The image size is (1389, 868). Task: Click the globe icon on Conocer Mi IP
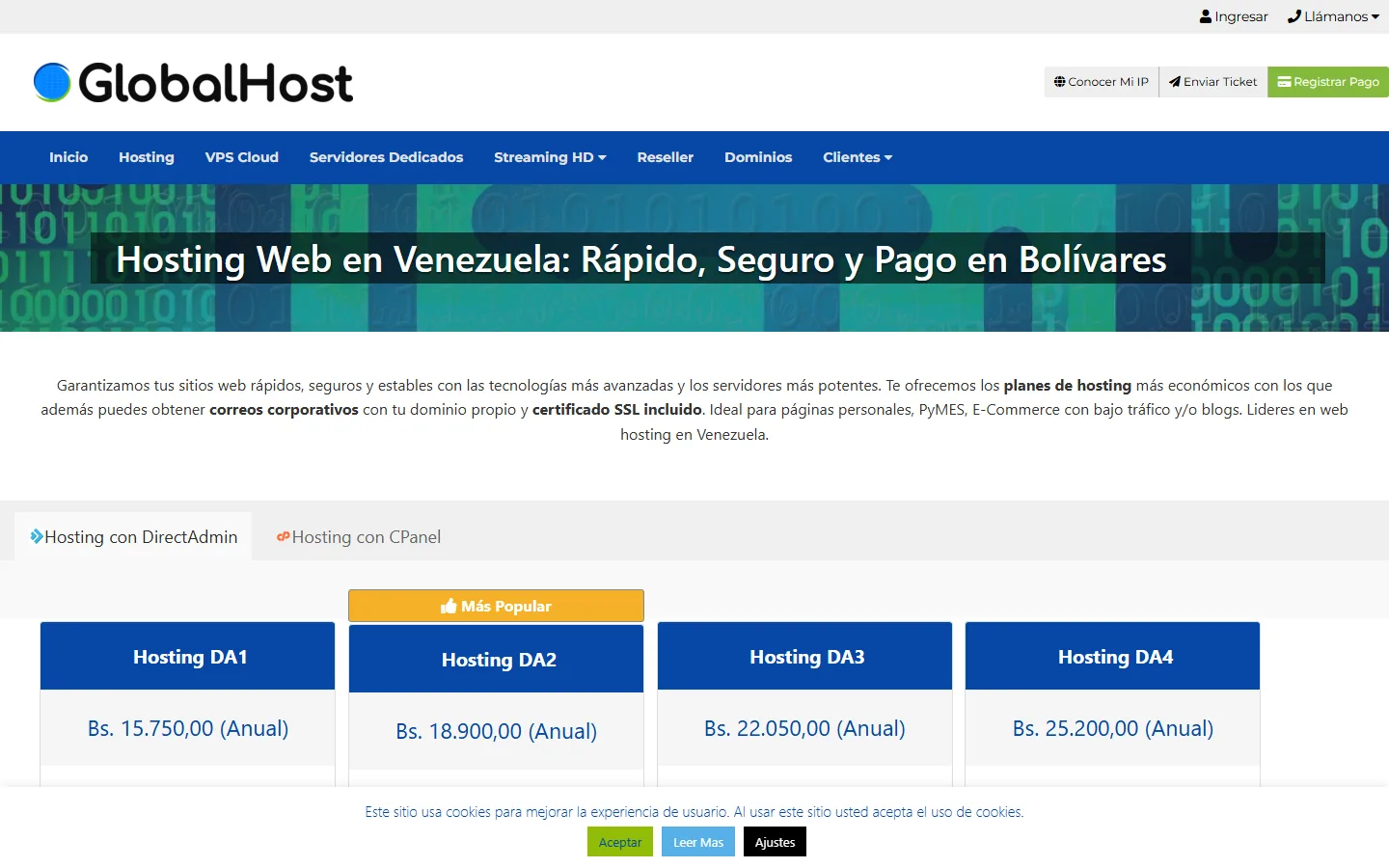coord(1060,82)
